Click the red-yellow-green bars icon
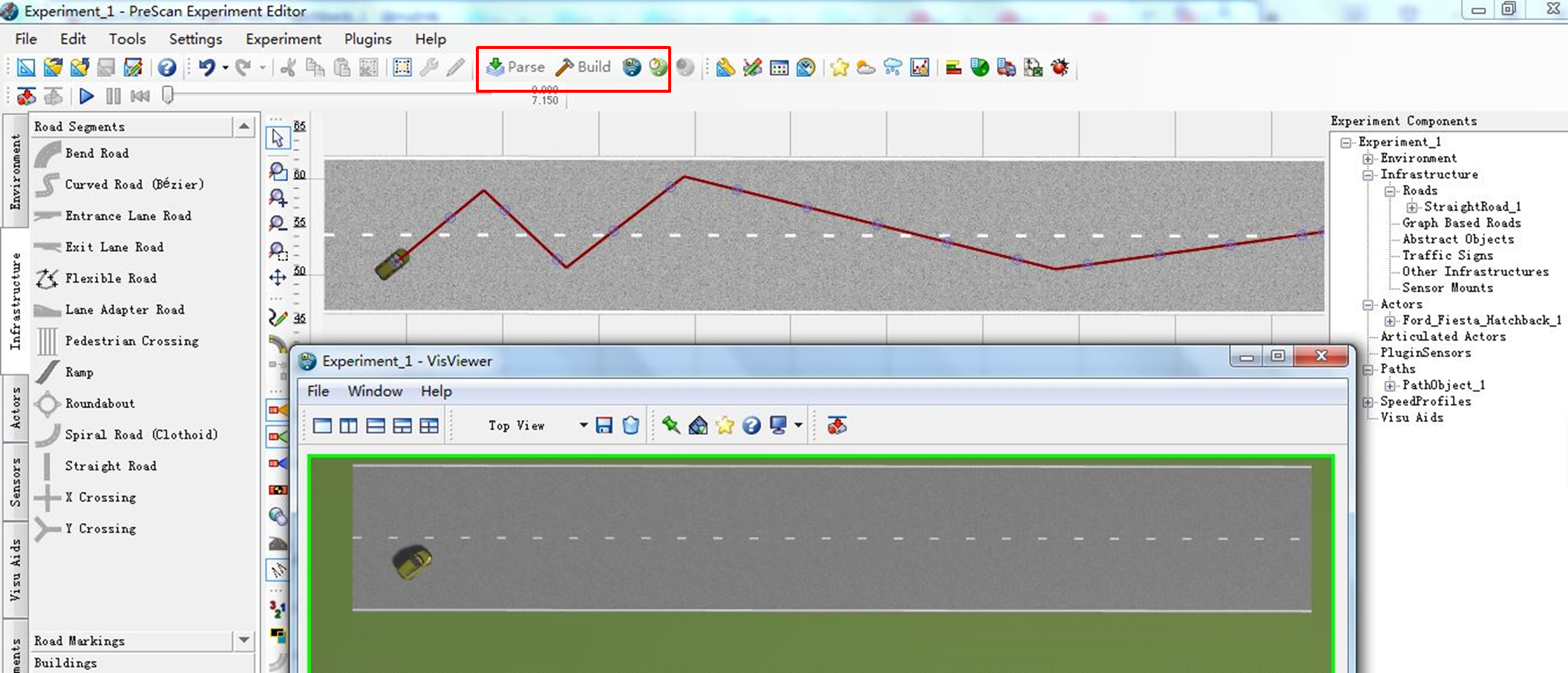Screen dimensions: 1568x673 point(953,68)
